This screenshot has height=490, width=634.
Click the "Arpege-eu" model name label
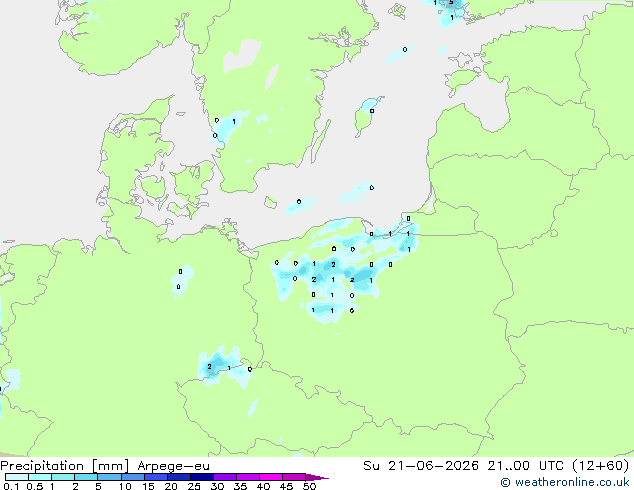(x=173, y=466)
